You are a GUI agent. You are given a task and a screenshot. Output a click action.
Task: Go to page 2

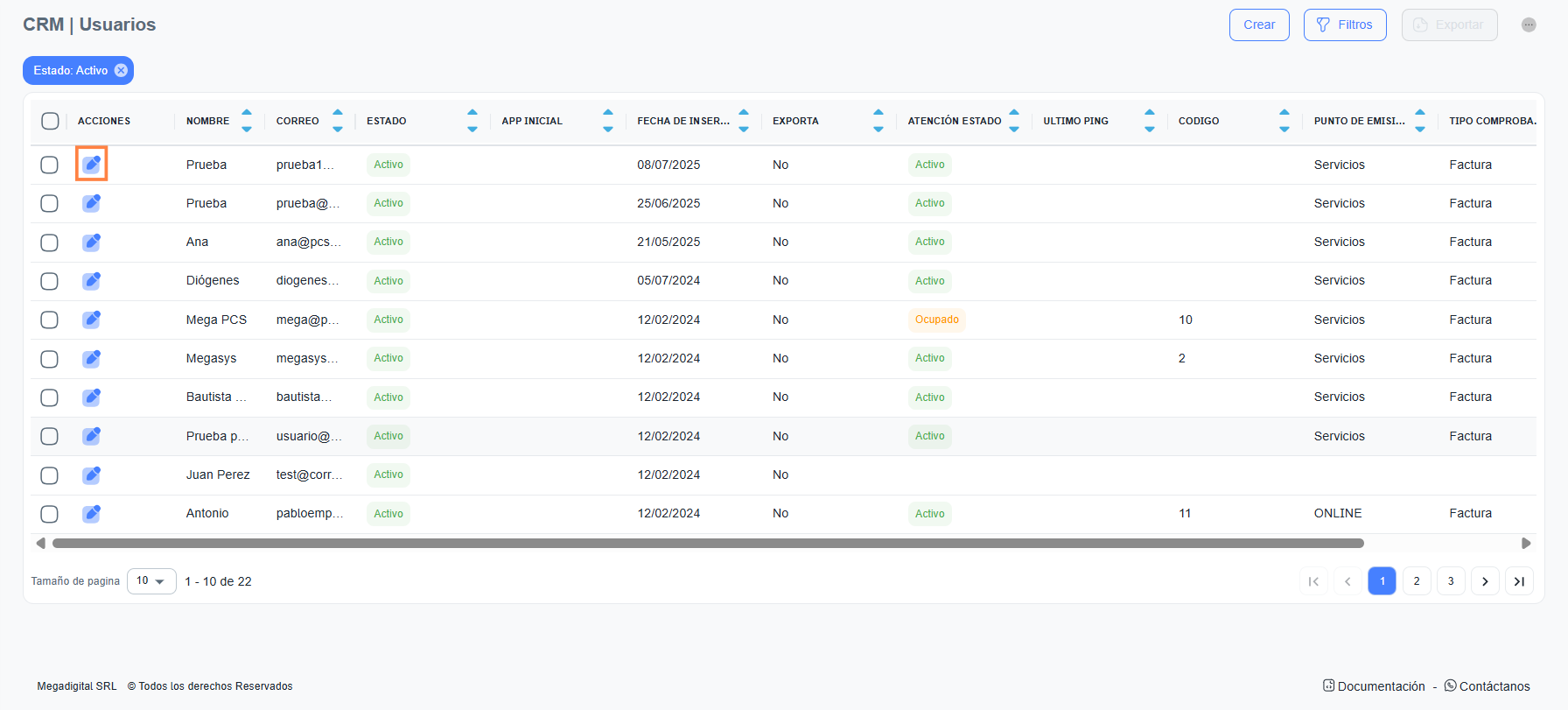pos(1417,581)
